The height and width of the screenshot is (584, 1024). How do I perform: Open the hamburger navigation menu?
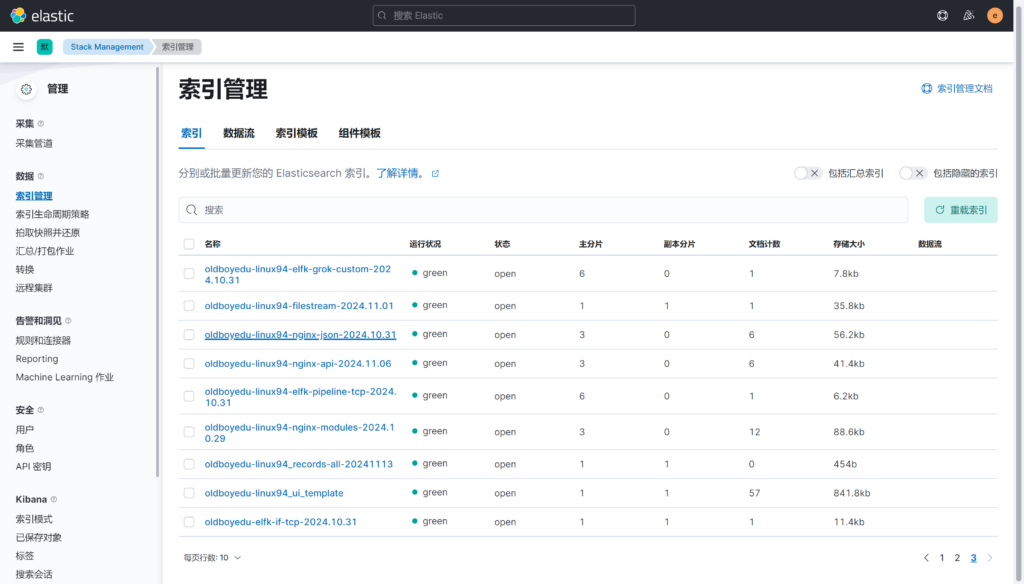[x=18, y=47]
